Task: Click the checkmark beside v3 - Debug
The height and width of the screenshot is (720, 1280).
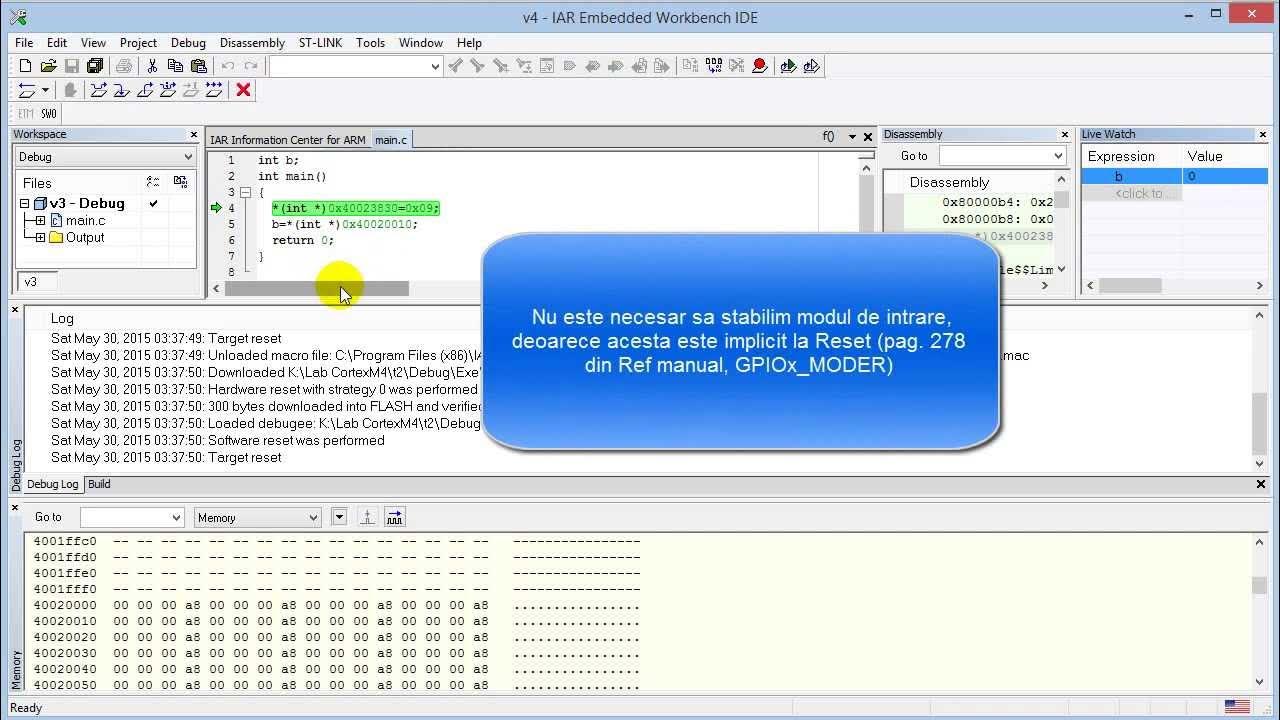Action: point(153,203)
